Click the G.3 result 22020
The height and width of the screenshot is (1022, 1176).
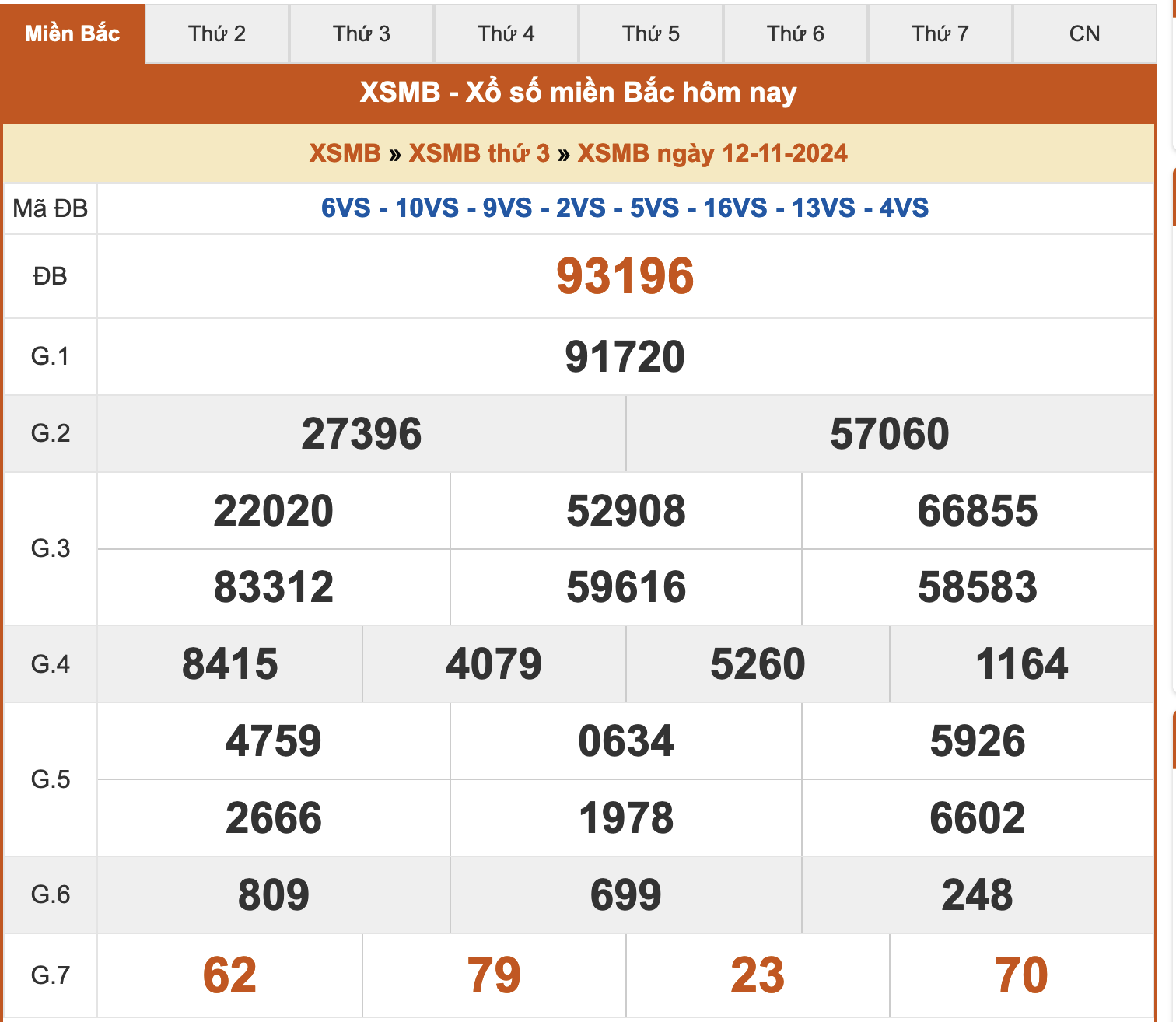point(274,511)
